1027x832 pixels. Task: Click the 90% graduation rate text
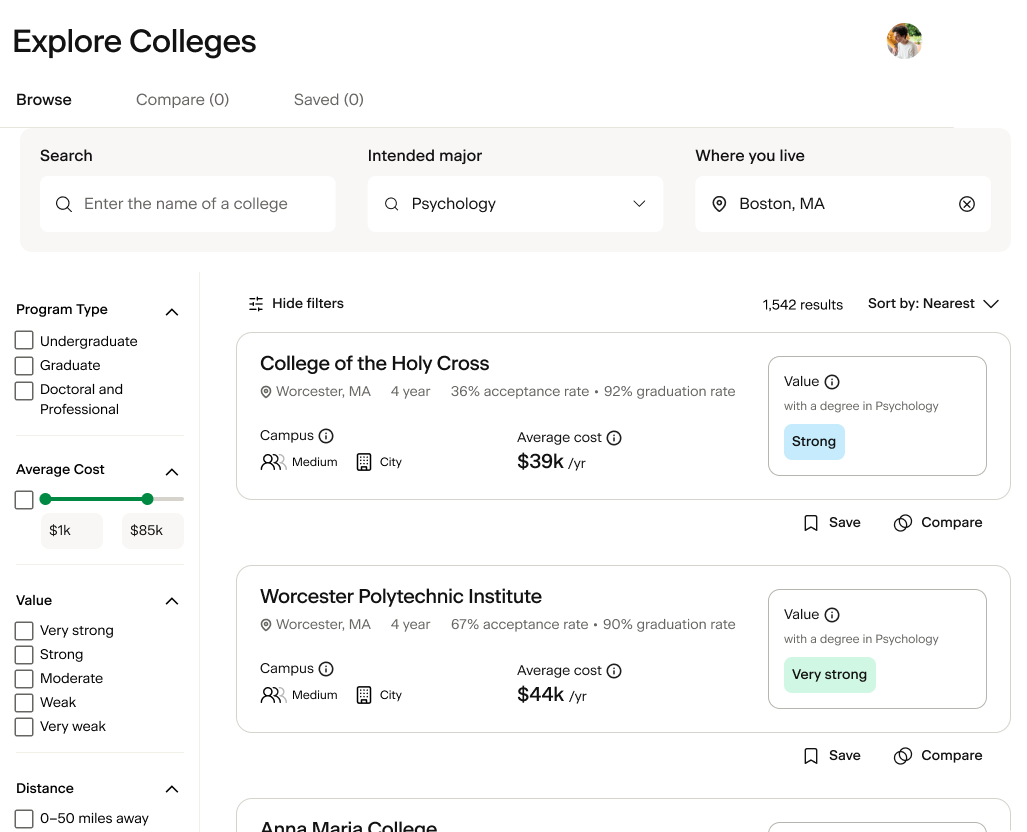(x=669, y=625)
